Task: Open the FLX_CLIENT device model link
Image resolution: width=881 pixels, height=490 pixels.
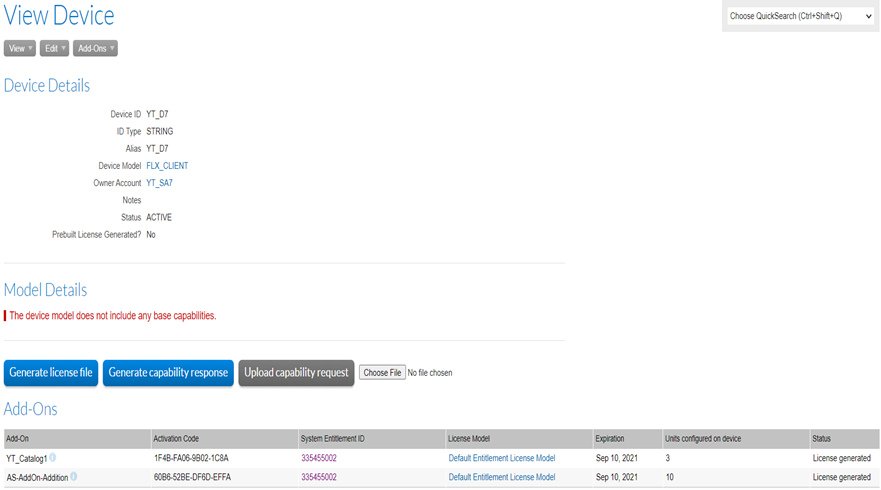Action: click(167, 166)
